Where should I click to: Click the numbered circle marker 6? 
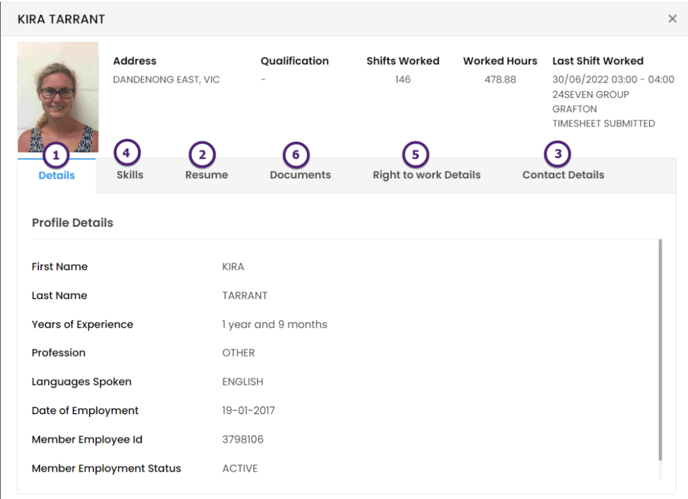[296, 154]
